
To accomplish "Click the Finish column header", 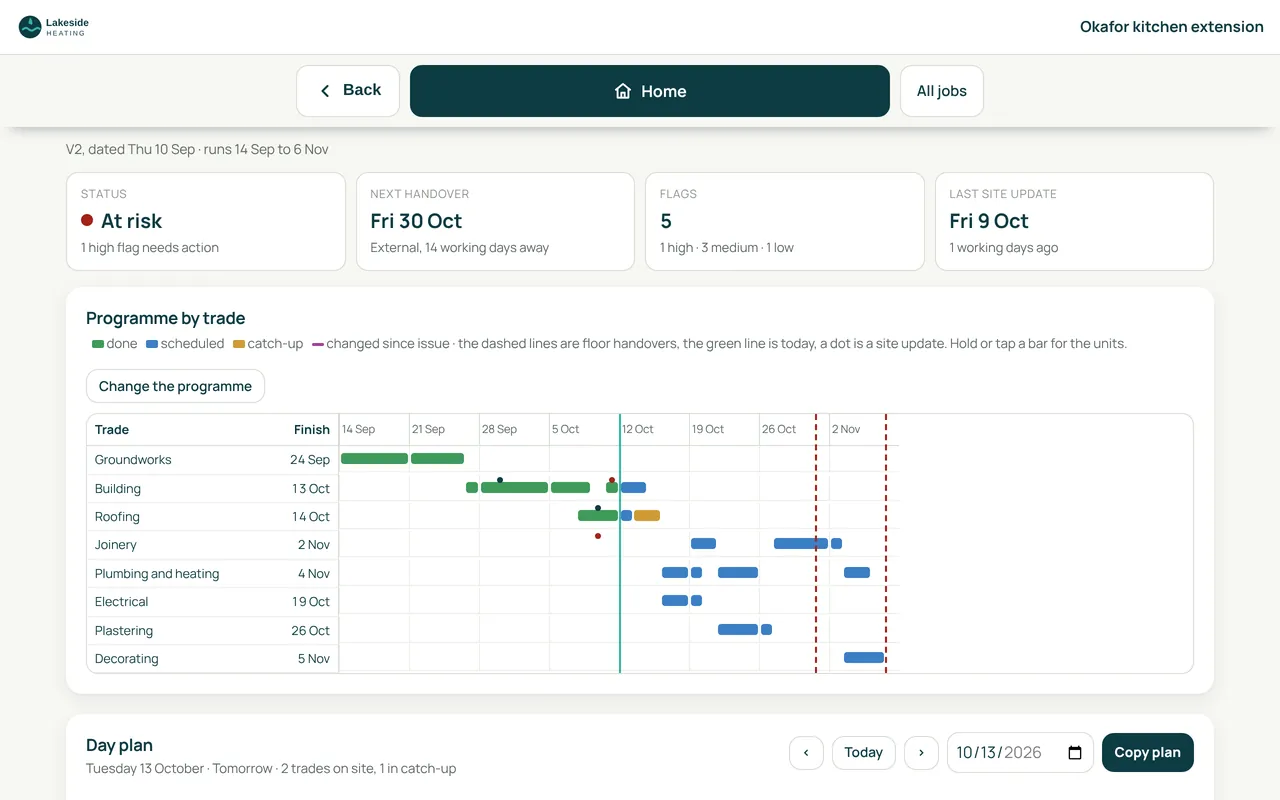I will coord(312,430).
